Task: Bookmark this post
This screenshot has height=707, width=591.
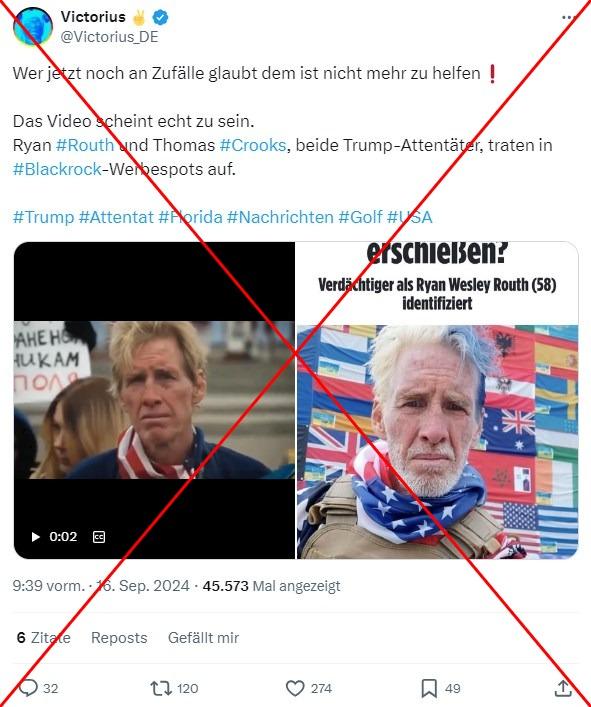Action: 429,688
